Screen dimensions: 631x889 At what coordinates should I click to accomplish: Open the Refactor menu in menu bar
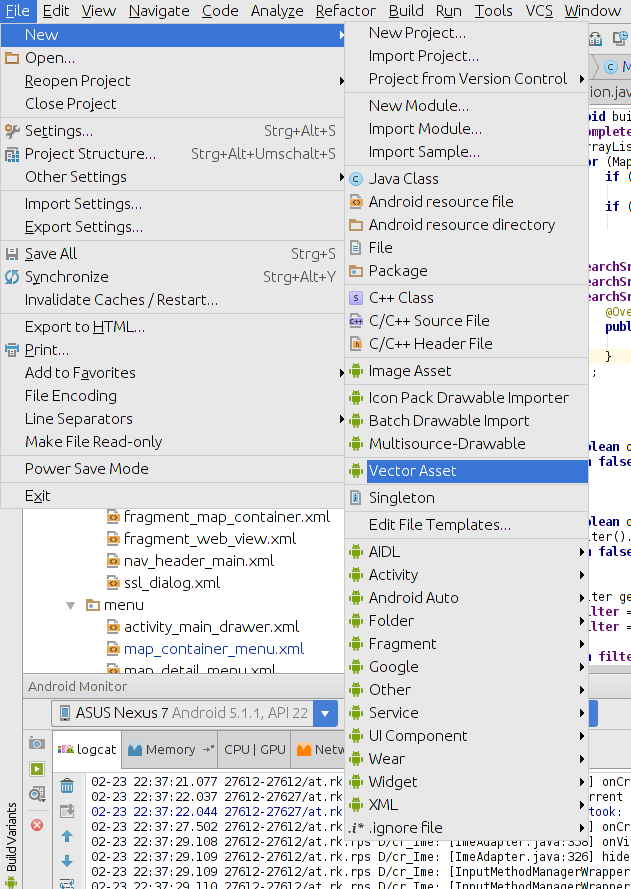click(x=345, y=11)
